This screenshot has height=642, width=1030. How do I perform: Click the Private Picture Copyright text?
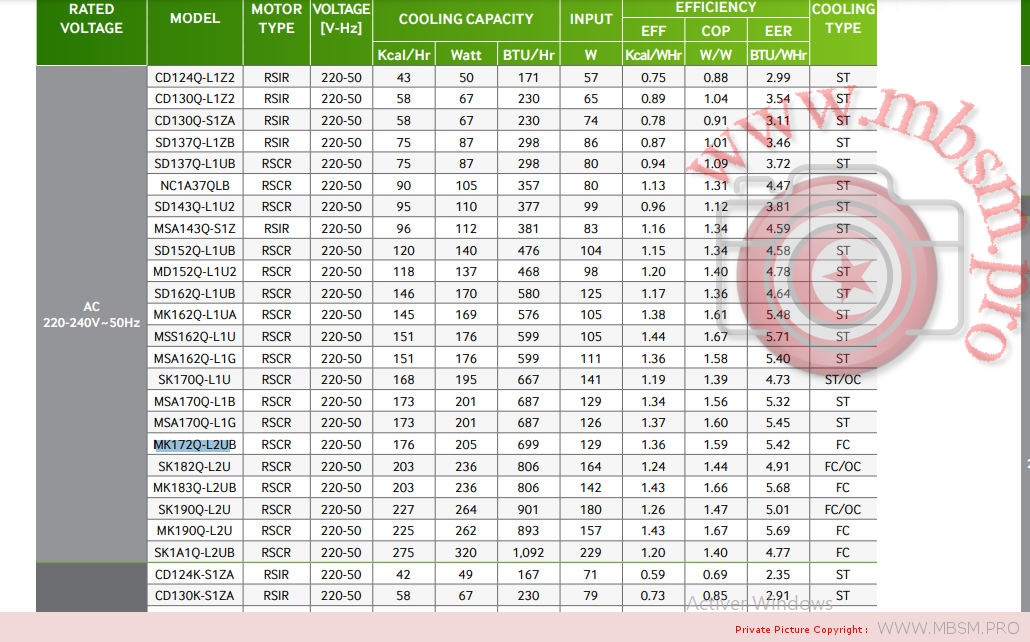coord(801,629)
